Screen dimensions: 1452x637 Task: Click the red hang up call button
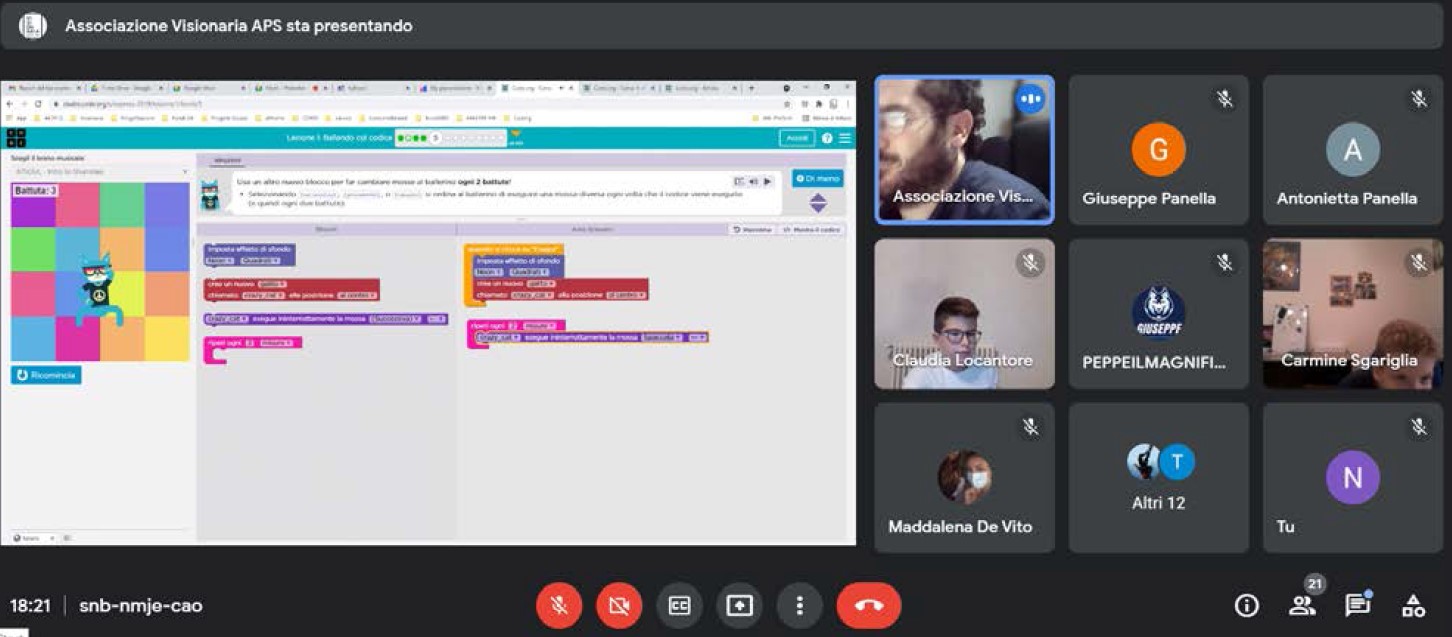point(868,605)
